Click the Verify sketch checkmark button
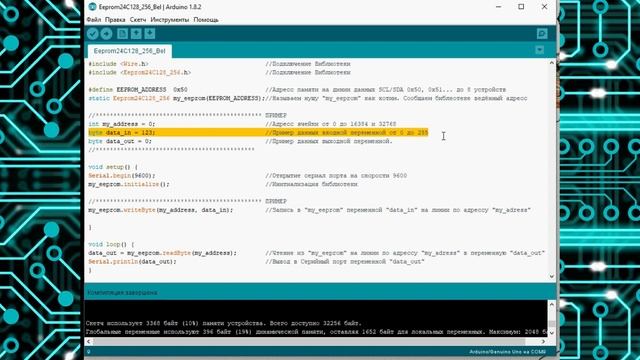Image resolution: width=640 pixels, height=360 pixels. tap(93, 33)
